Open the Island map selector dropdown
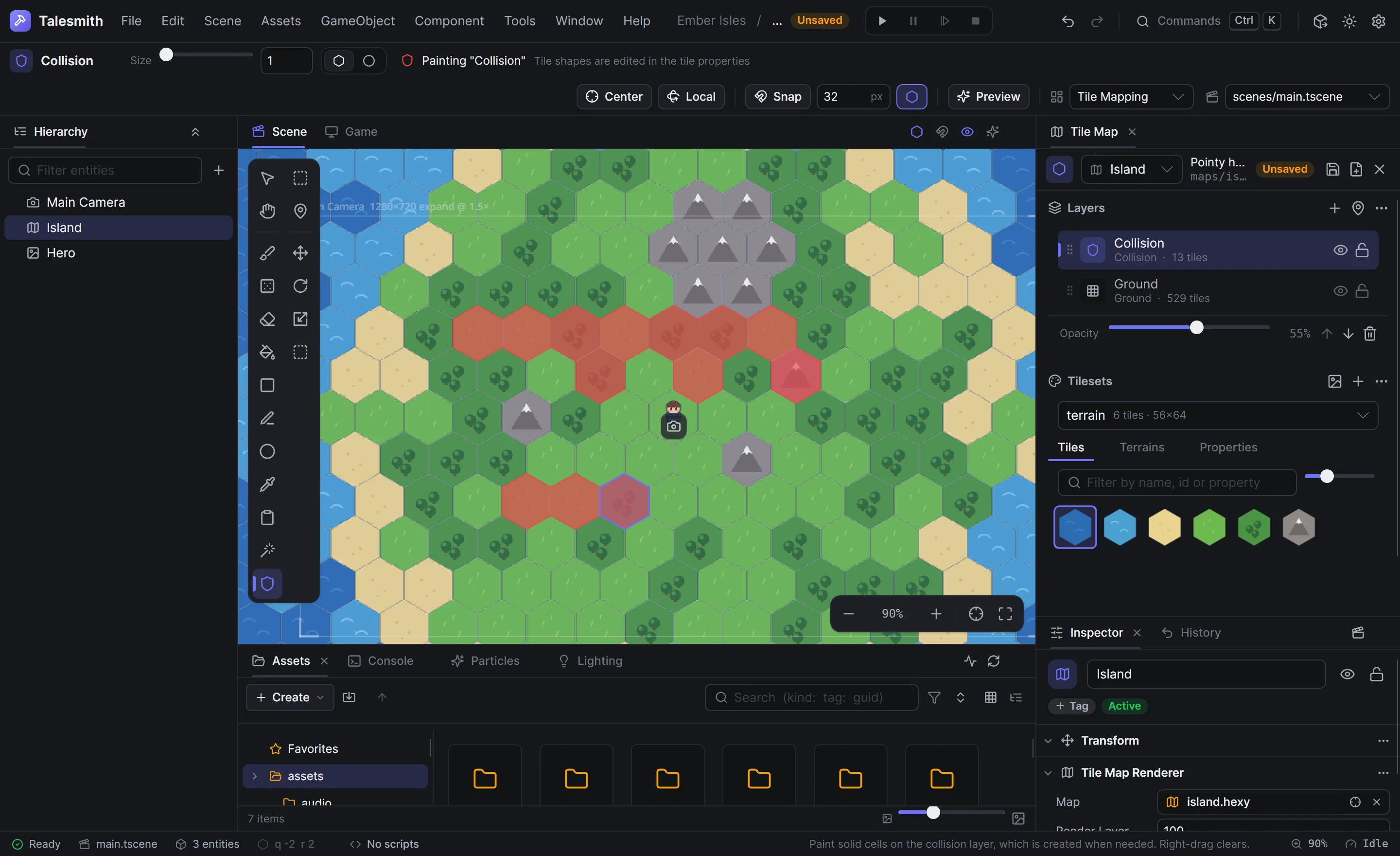 (1131, 169)
